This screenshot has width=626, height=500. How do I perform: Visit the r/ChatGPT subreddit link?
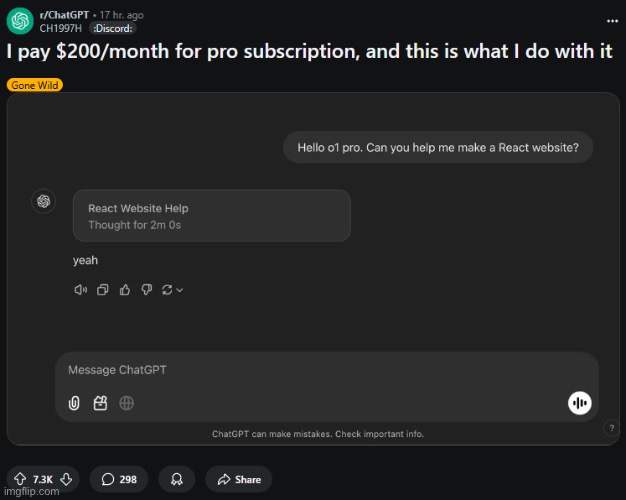[64, 15]
